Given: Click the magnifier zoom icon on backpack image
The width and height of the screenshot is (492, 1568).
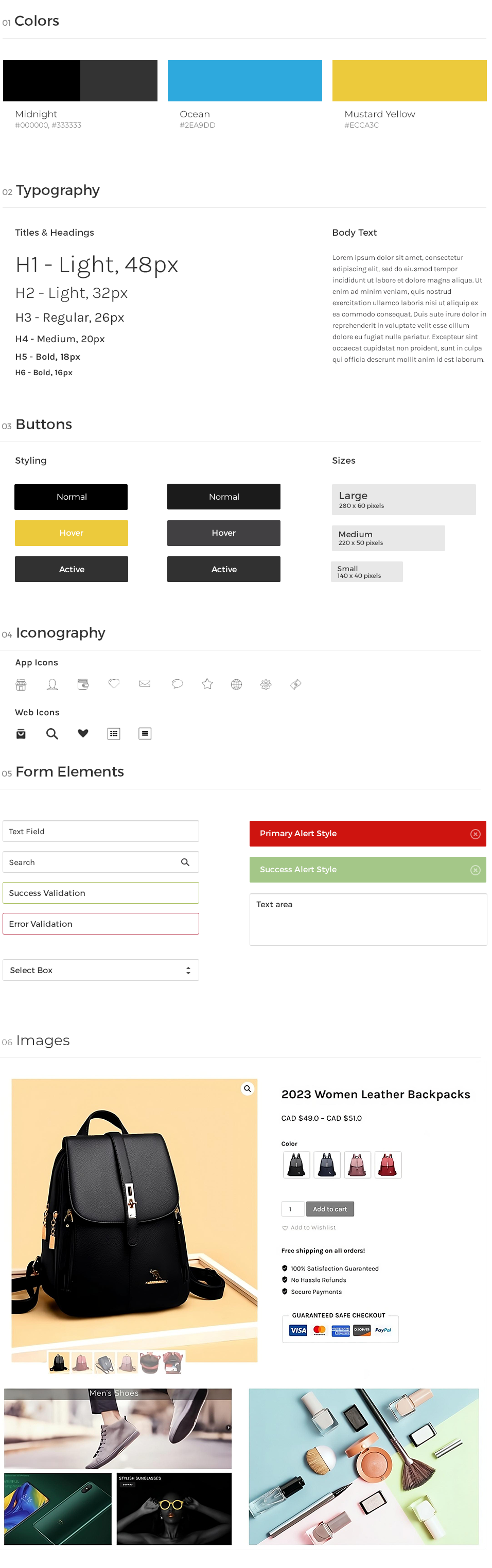Looking at the screenshot, I should click(247, 1088).
